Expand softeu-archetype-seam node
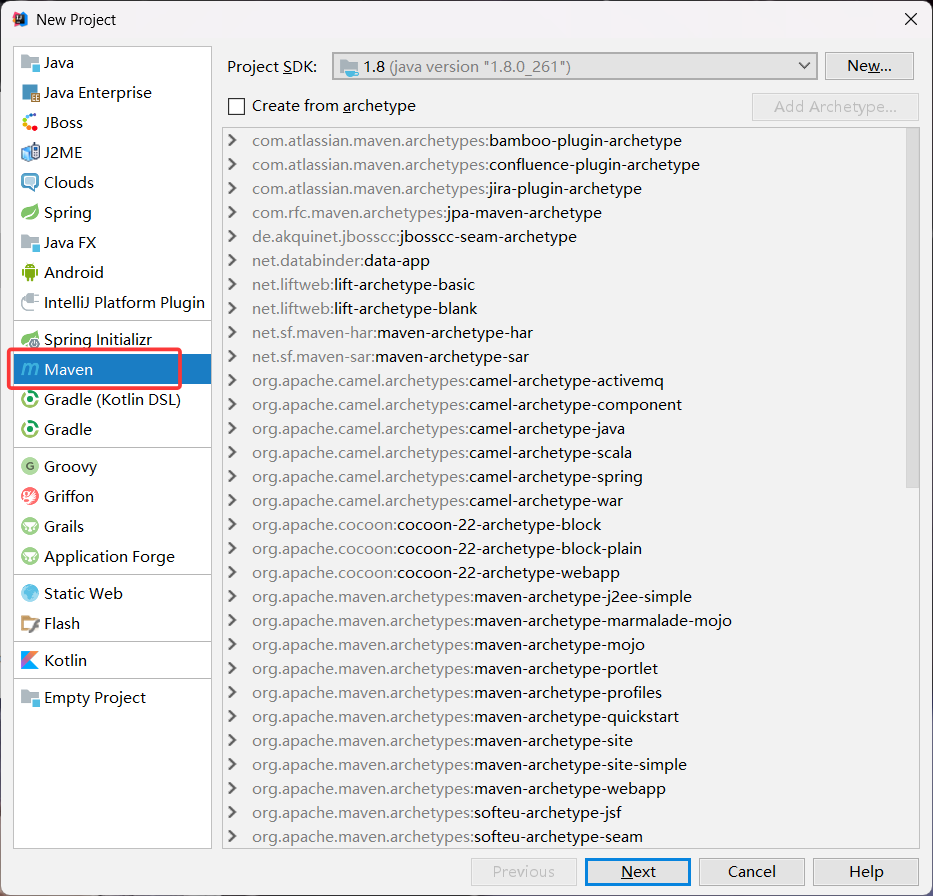The height and width of the screenshot is (896, 933). click(x=233, y=837)
